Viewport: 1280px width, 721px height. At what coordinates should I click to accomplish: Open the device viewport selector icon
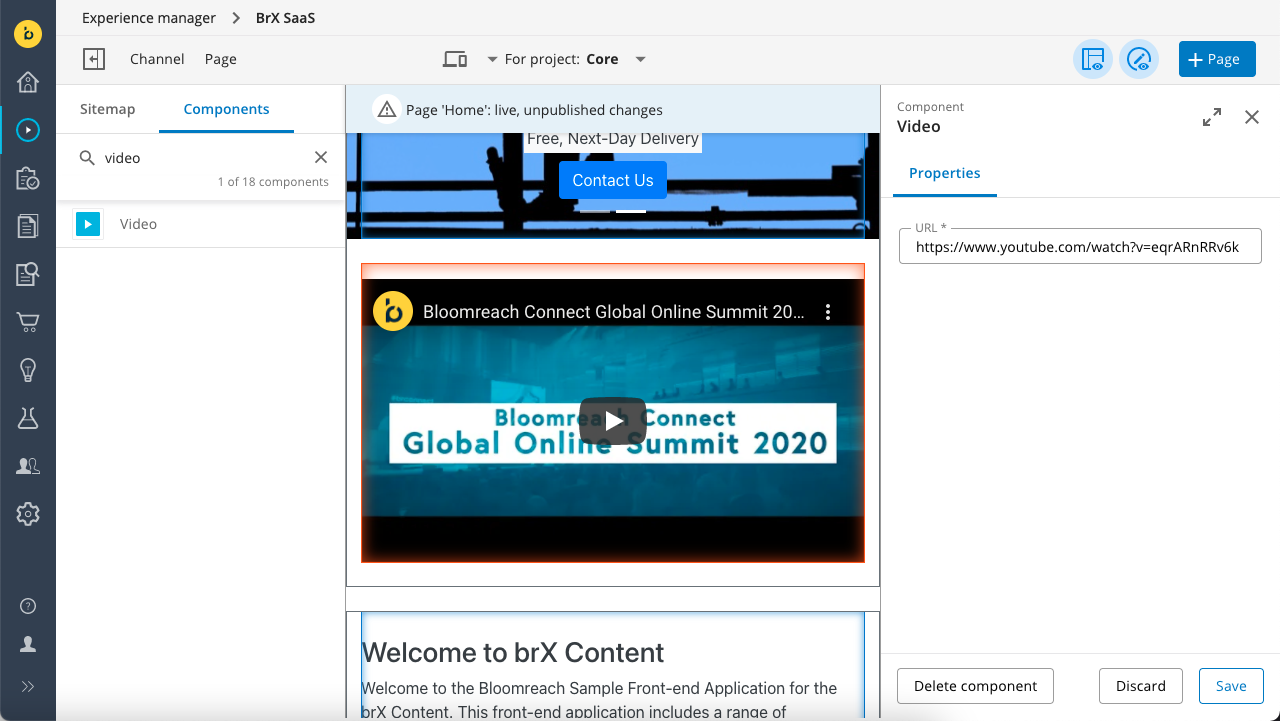click(x=455, y=59)
